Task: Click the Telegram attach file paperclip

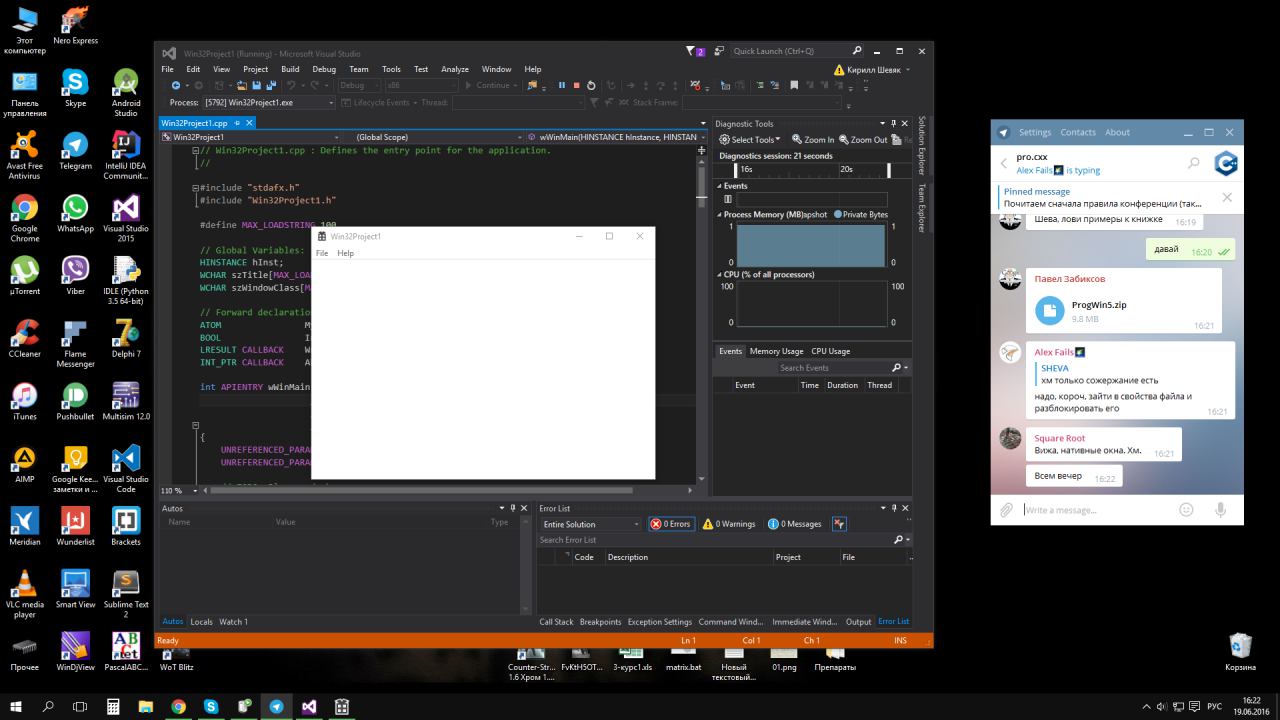Action: click(1007, 510)
